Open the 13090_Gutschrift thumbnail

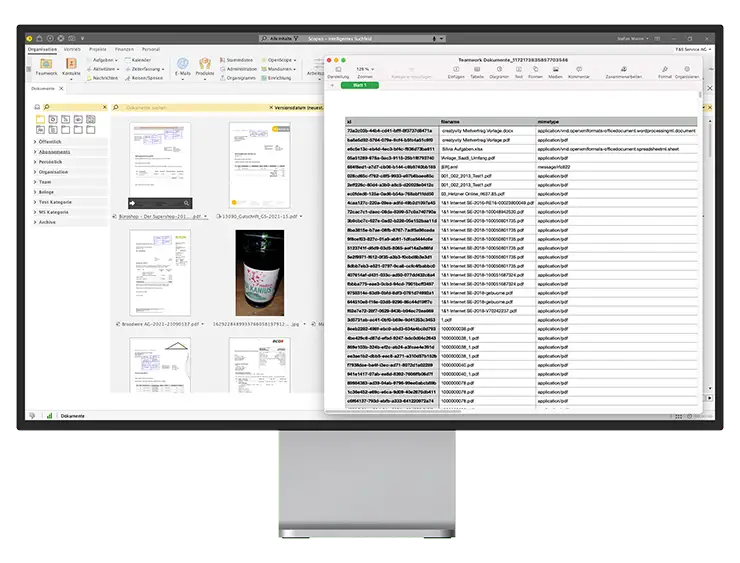click(260, 165)
